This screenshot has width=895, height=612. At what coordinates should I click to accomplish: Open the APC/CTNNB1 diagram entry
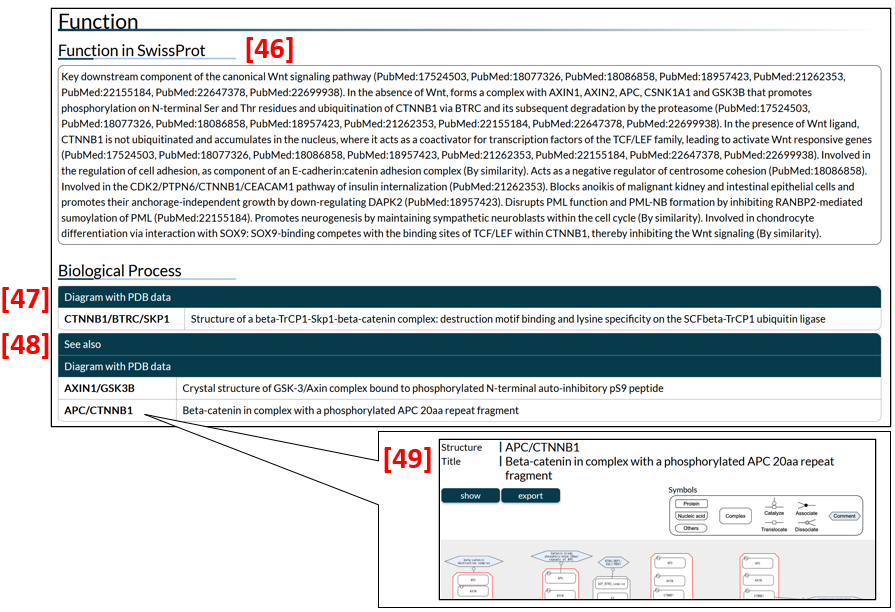point(99,410)
